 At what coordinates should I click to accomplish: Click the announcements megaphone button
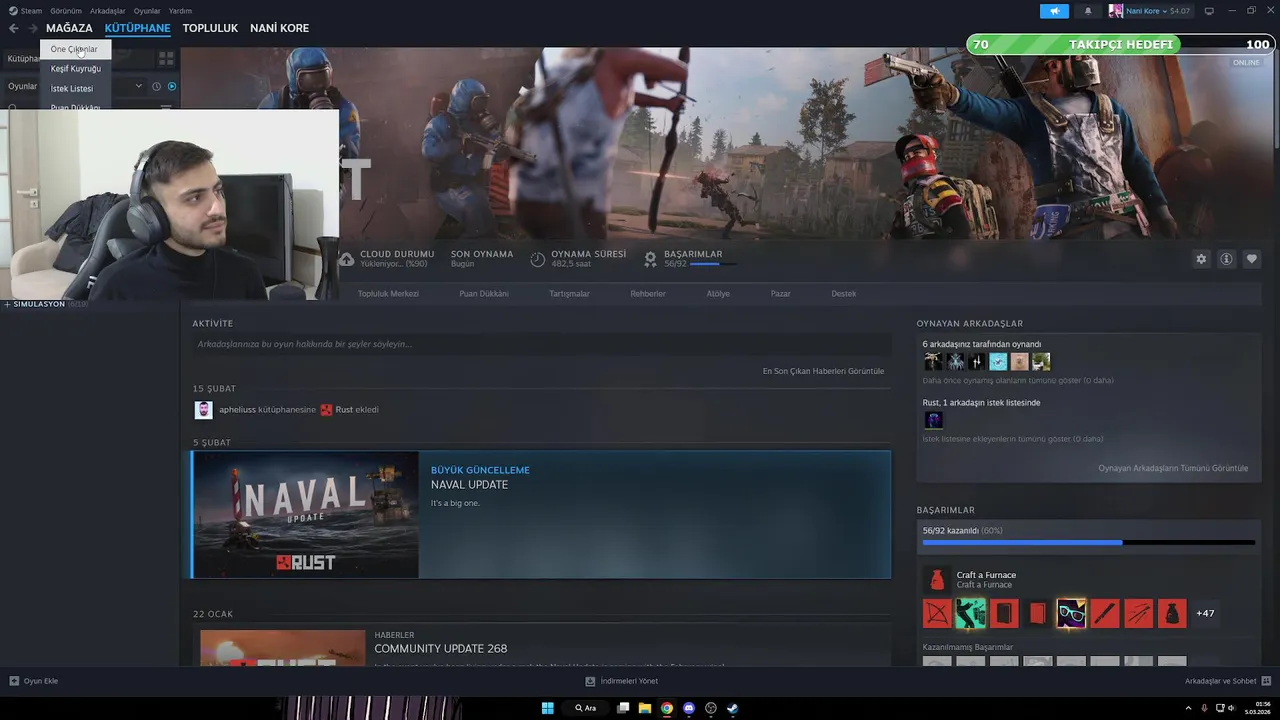tap(1054, 11)
